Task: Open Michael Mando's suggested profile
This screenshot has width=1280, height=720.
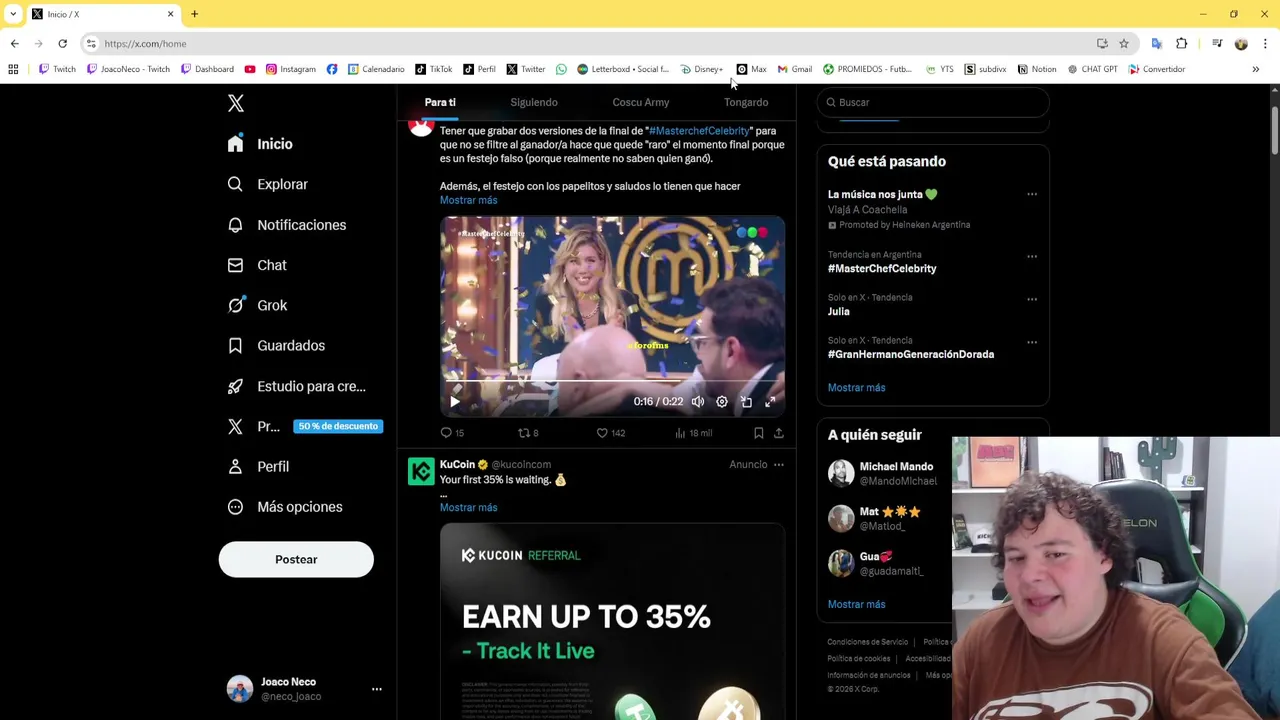Action: tap(896, 467)
